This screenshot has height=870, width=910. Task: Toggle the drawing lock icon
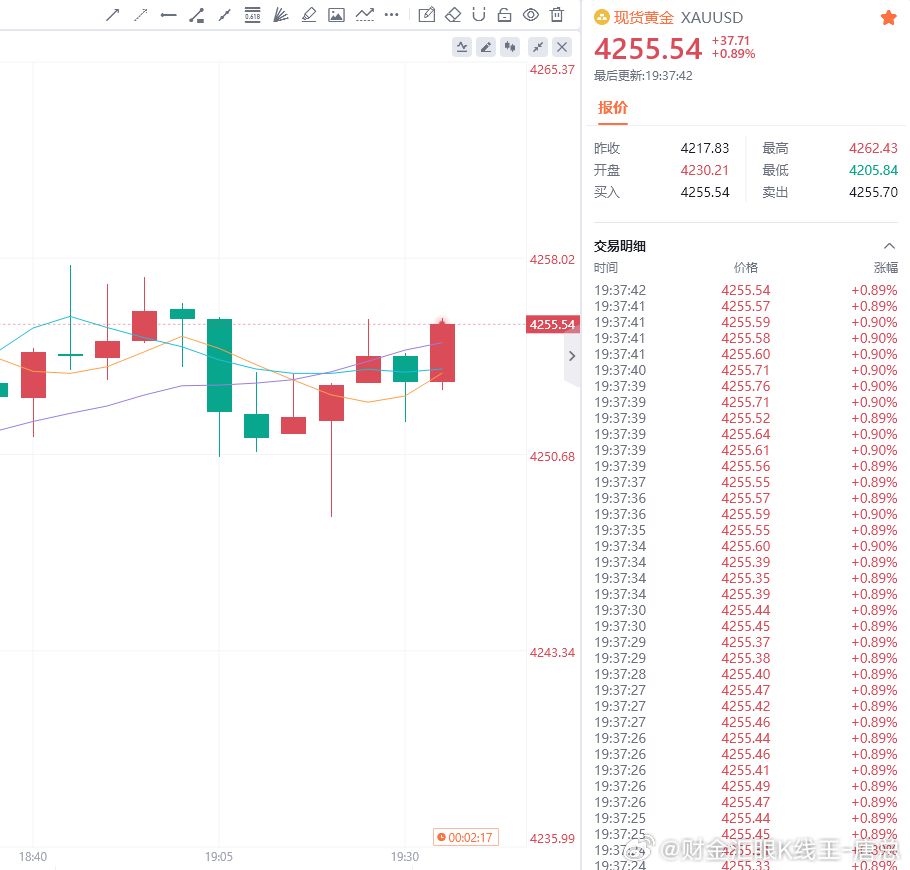point(505,15)
